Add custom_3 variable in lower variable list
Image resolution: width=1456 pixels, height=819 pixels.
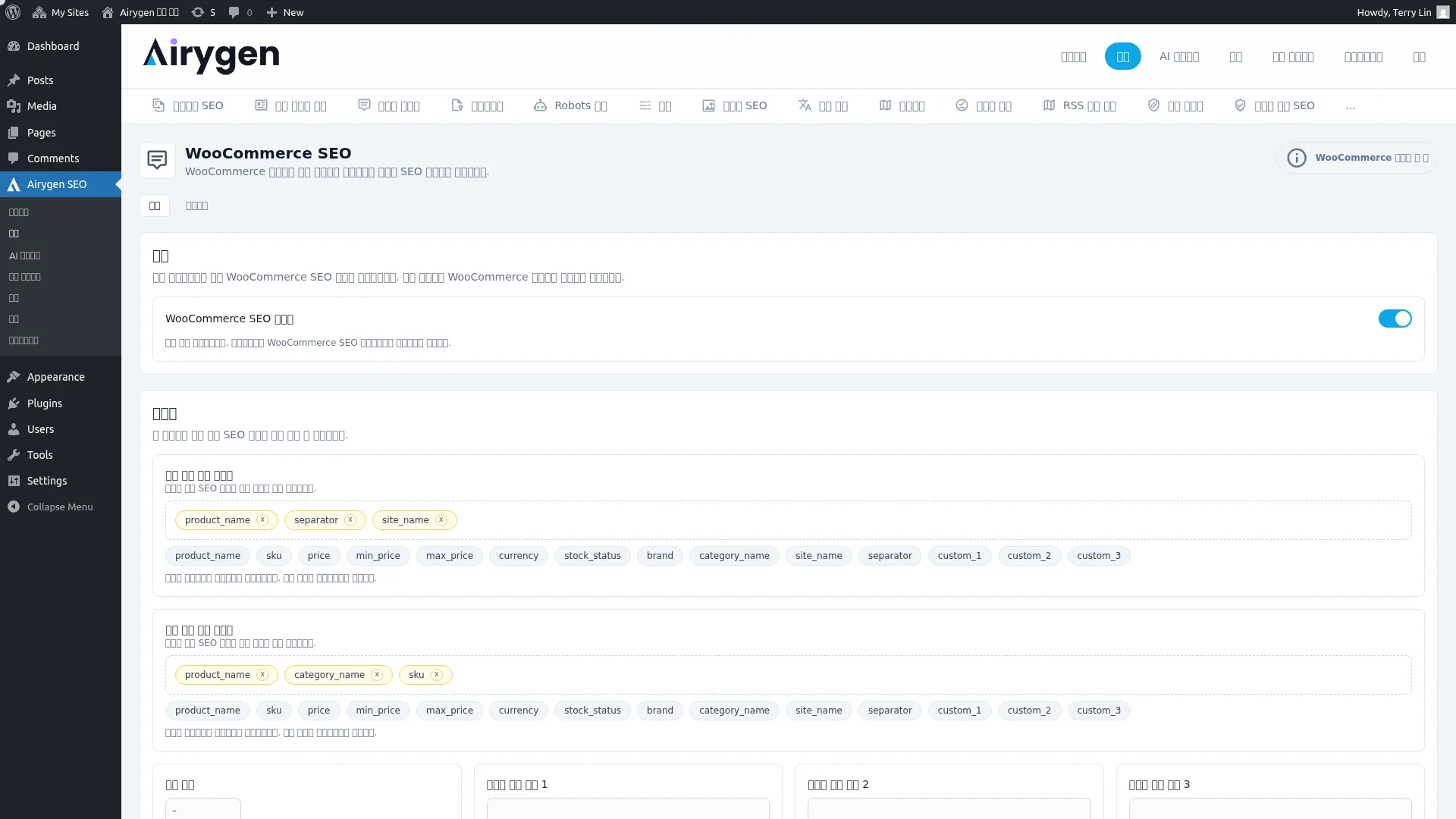(1099, 711)
